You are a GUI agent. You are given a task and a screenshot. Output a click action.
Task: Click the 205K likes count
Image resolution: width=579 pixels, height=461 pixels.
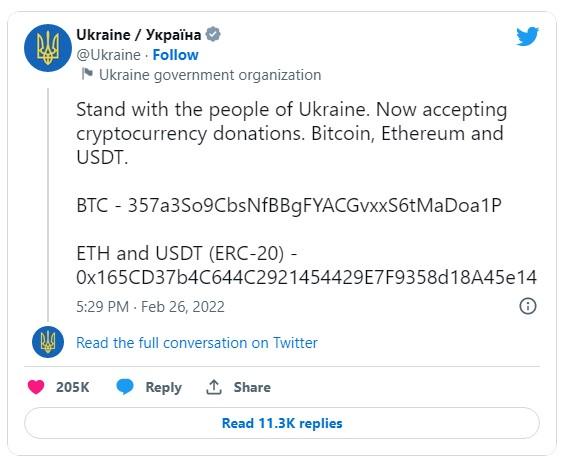point(72,387)
